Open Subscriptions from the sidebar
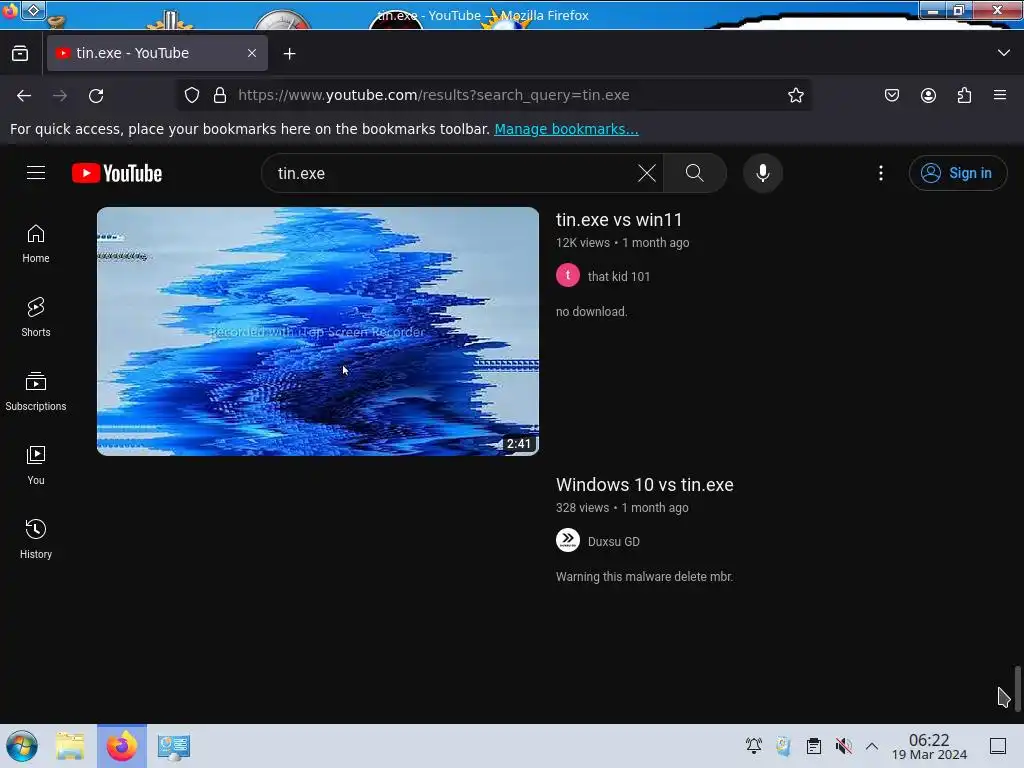Image resolution: width=1024 pixels, height=768 pixels. click(x=36, y=391)
